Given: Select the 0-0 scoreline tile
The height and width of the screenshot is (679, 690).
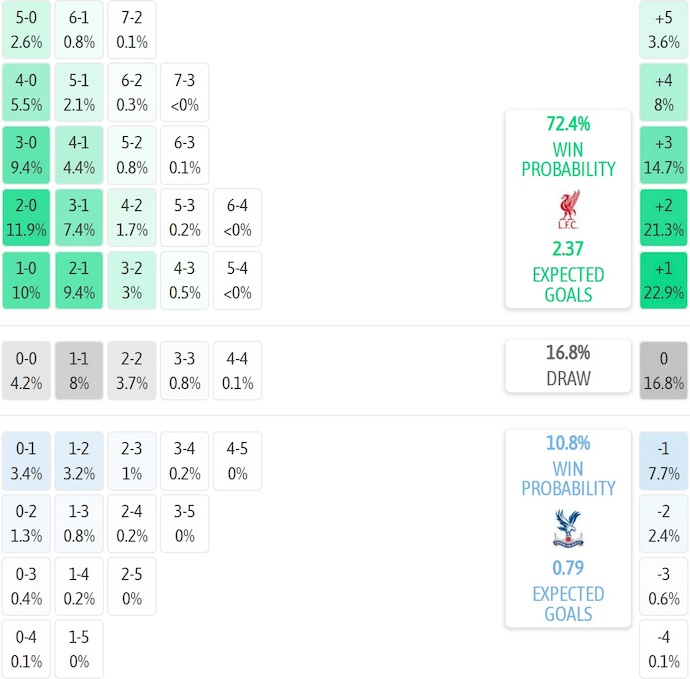Looking at the screenshot, I should point(26,370).
